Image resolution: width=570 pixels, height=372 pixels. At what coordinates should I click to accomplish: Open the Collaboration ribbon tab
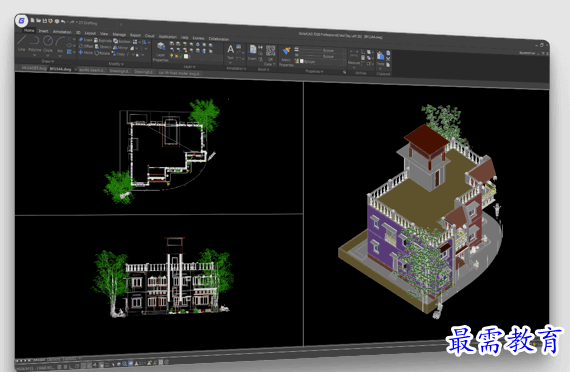[x=219, y=39]
